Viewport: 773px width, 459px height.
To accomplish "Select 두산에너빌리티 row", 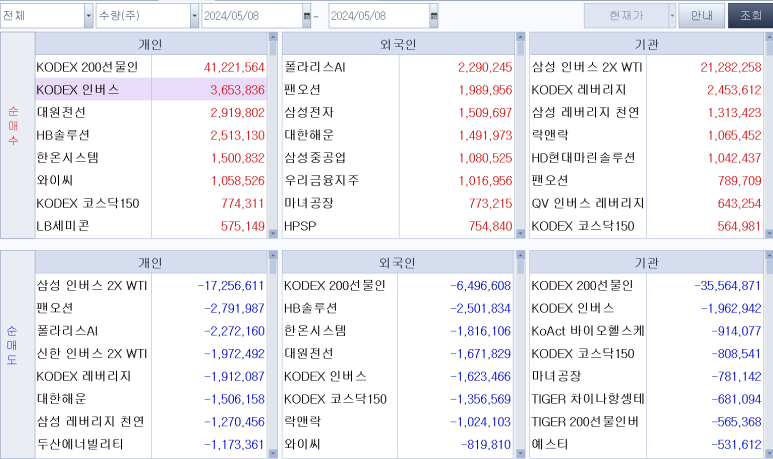I will (x=151, y=444).
